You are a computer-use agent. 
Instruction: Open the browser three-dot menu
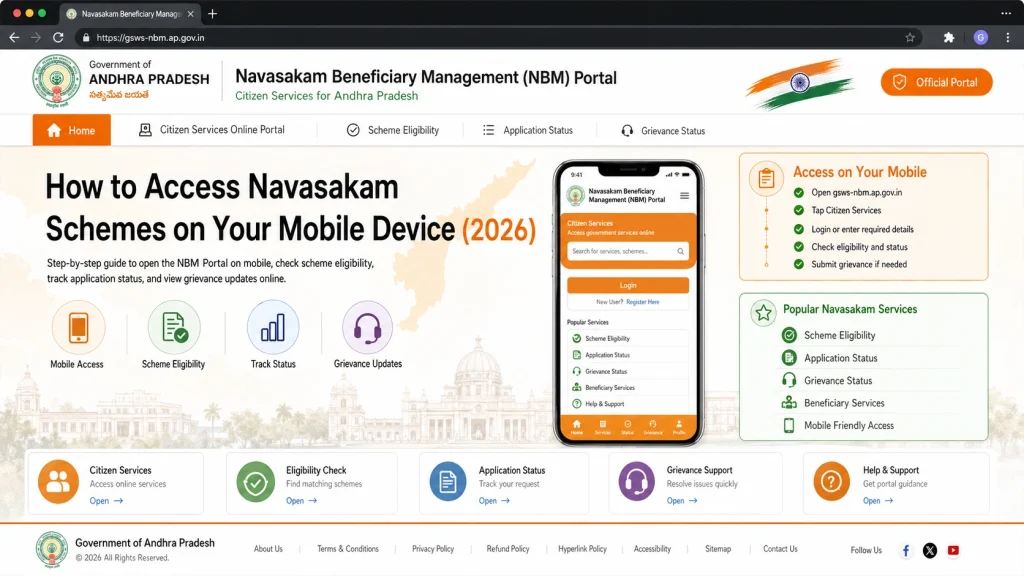(x=1008, y=37)
